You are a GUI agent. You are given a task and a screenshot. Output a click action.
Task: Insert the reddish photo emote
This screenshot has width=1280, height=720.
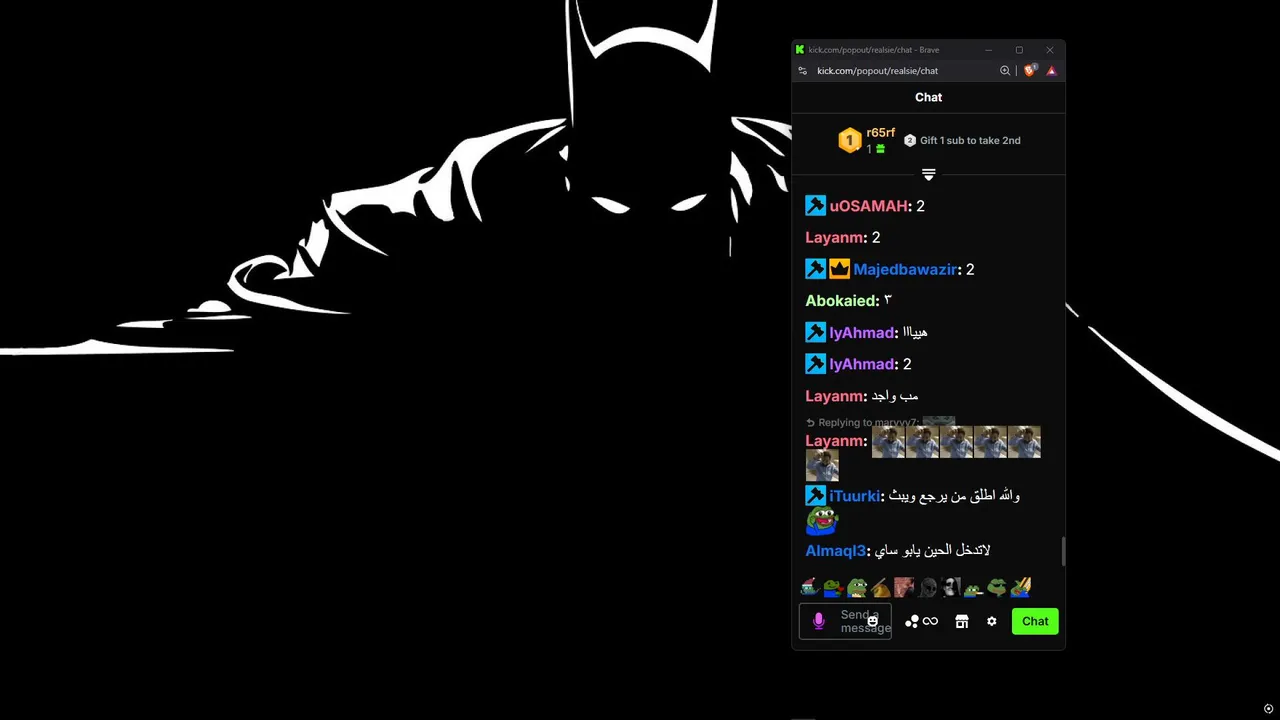point(904,587)
